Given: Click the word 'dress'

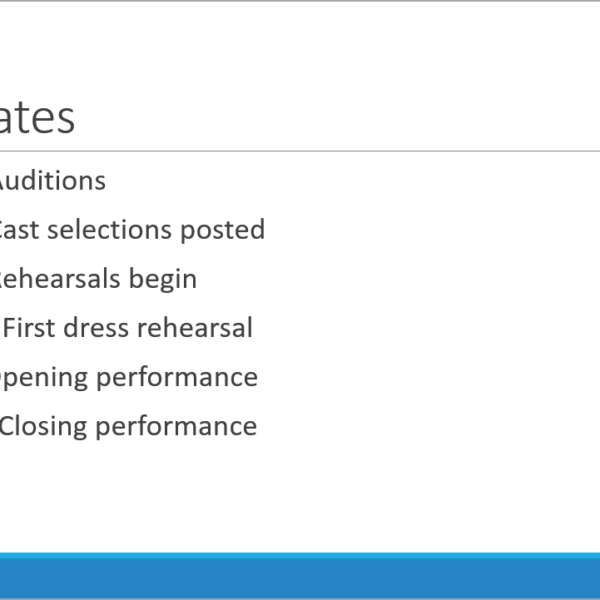Looking at the screenshot, I should (96, 328).
